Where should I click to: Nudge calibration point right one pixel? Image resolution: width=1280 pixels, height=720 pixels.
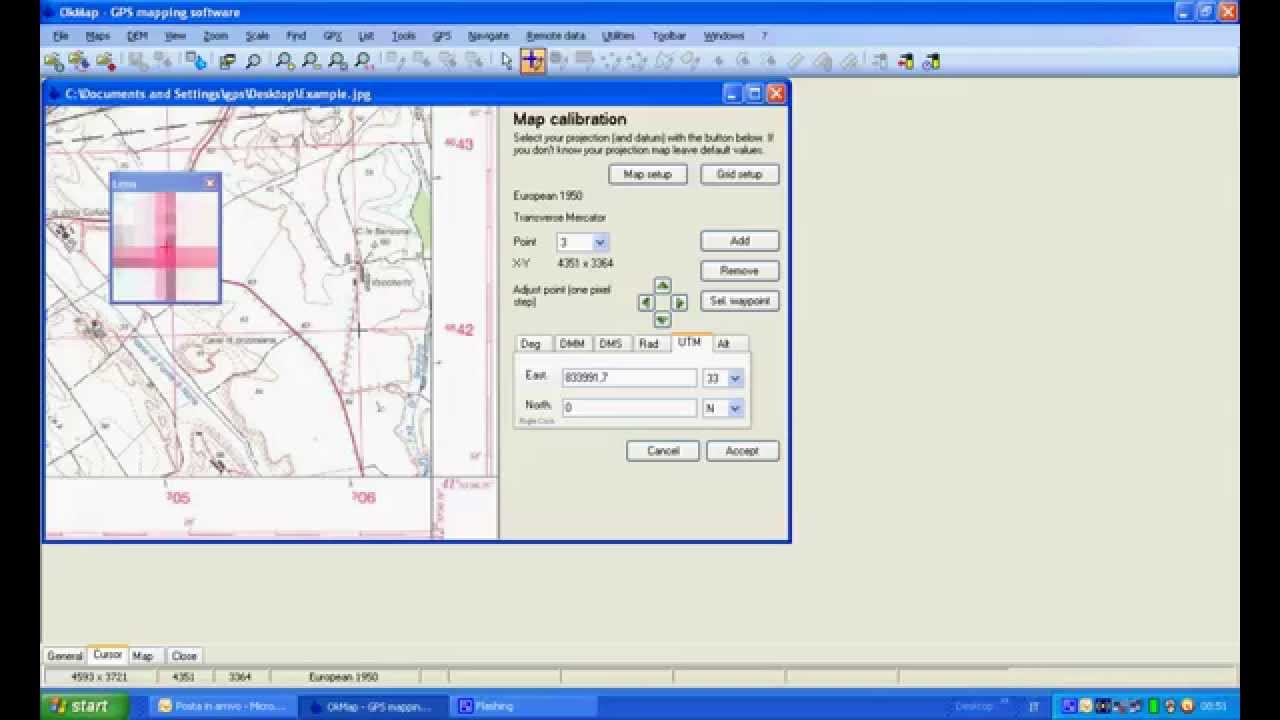click(679, 303)
